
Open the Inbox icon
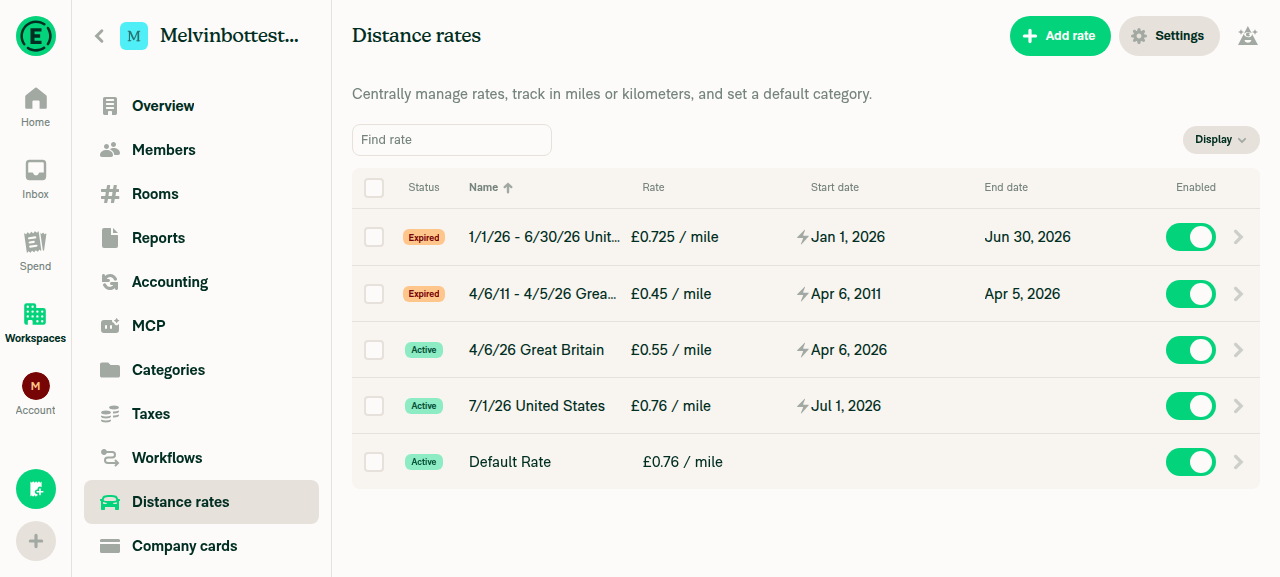[36, 170]
